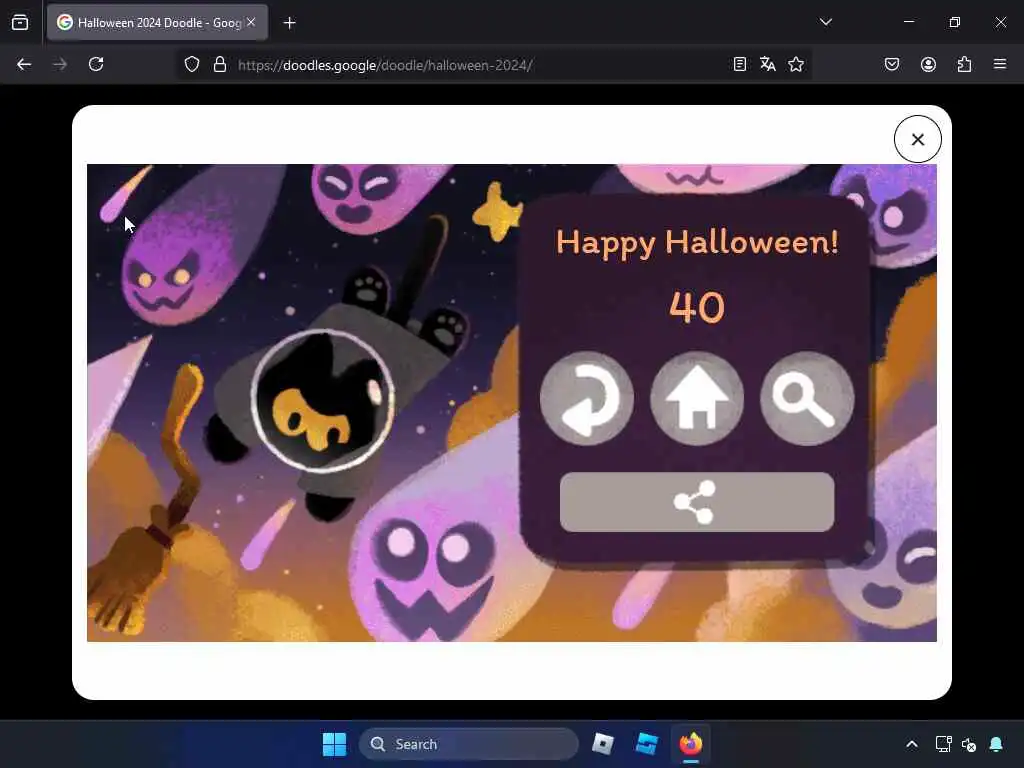Toggle reader view icon

click(739, 64)
